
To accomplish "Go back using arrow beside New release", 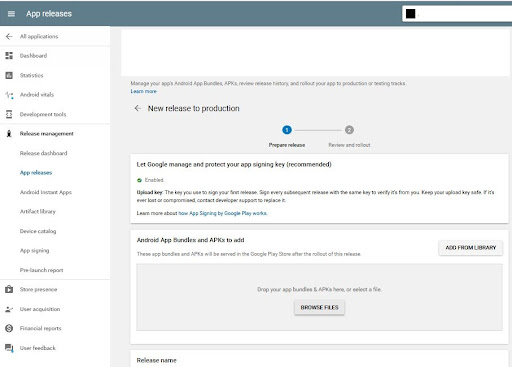I will [x=137, y=108].
